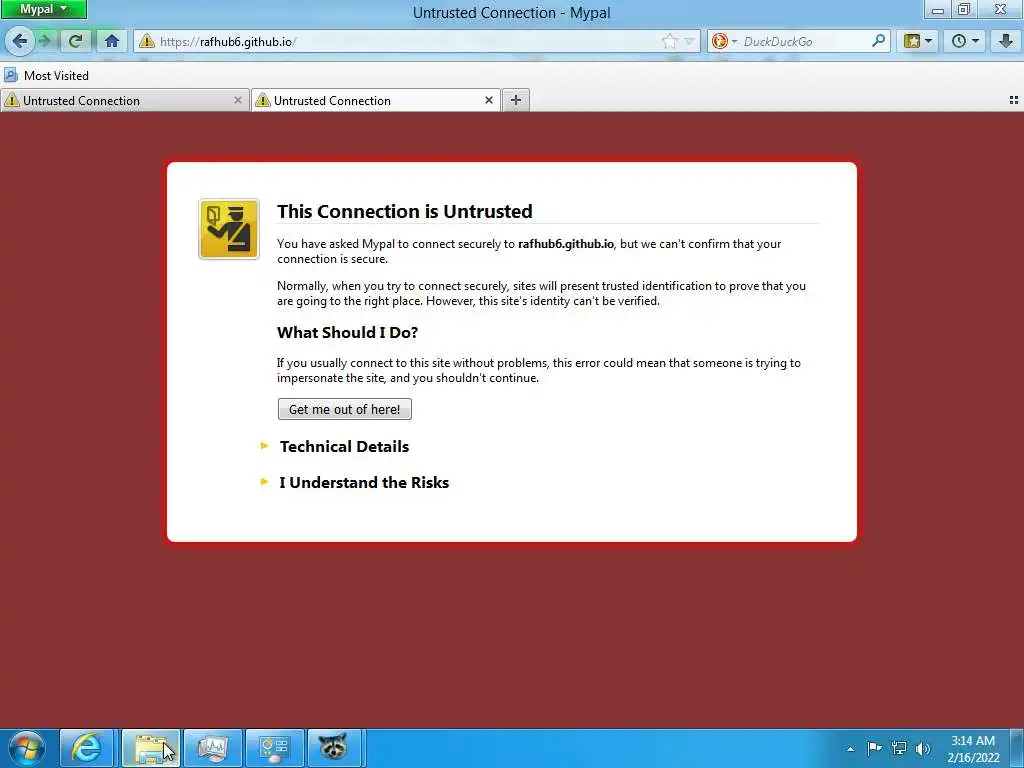Open the home page button

pyautogui.click(x=112, y=41)
